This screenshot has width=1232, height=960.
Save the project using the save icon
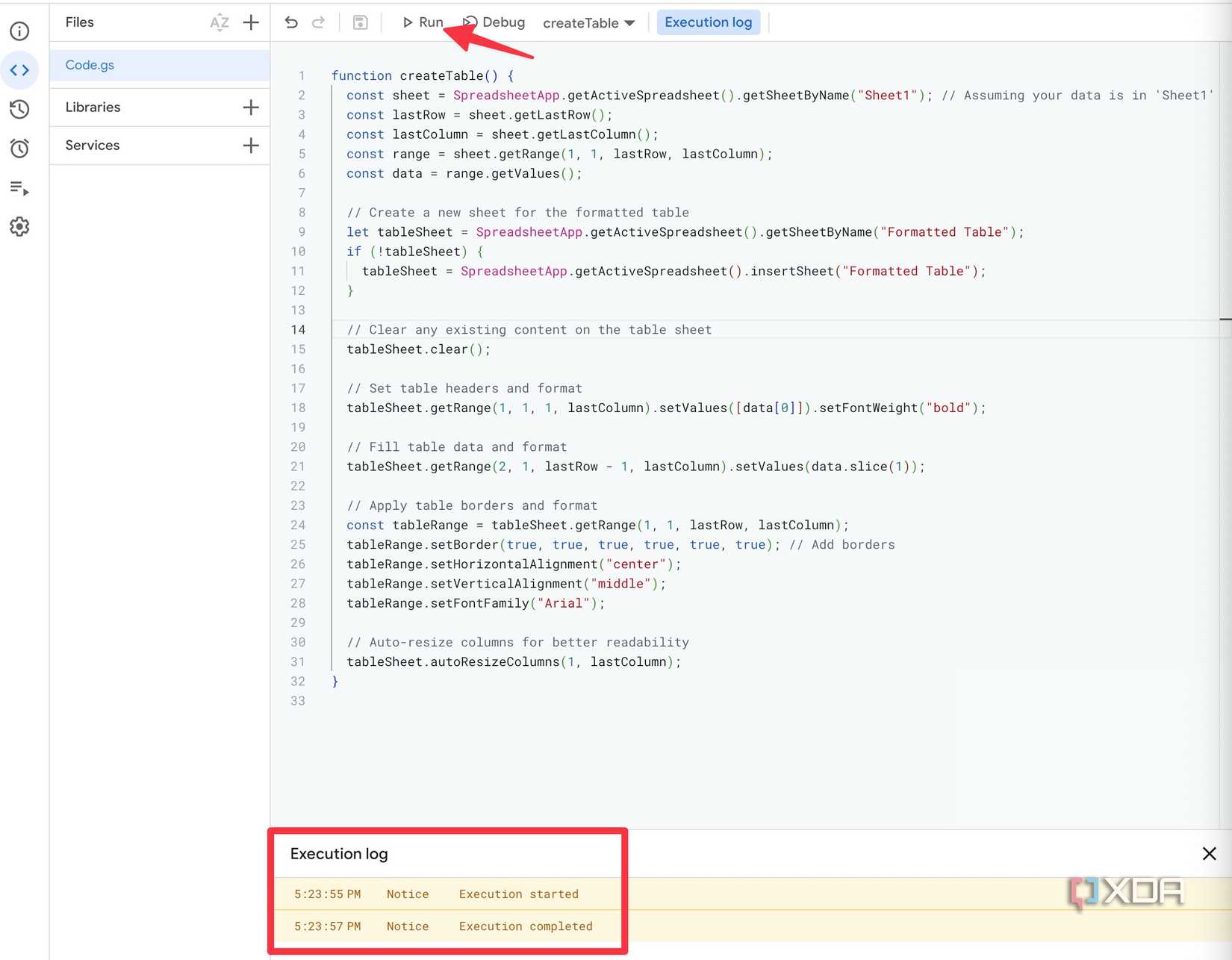(360, 22)
